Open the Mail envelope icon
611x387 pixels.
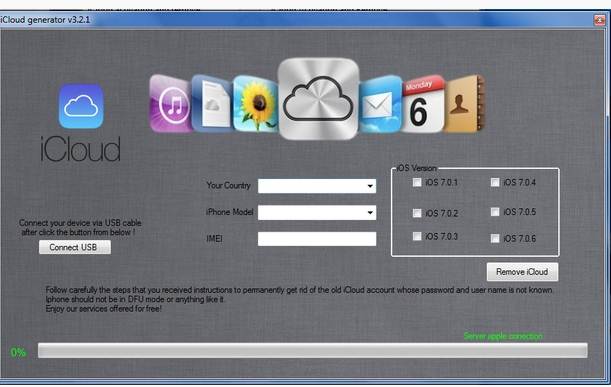(380, 104)
